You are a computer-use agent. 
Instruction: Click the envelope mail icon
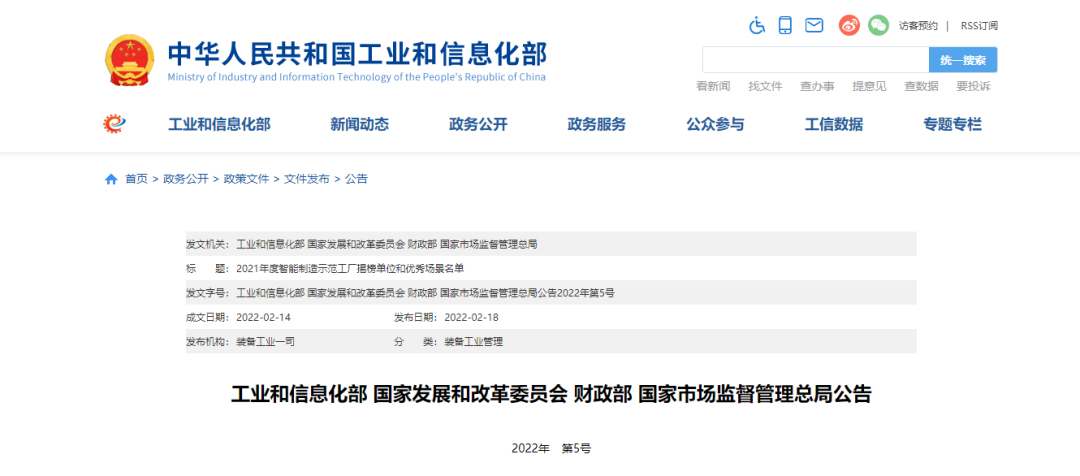814,25
